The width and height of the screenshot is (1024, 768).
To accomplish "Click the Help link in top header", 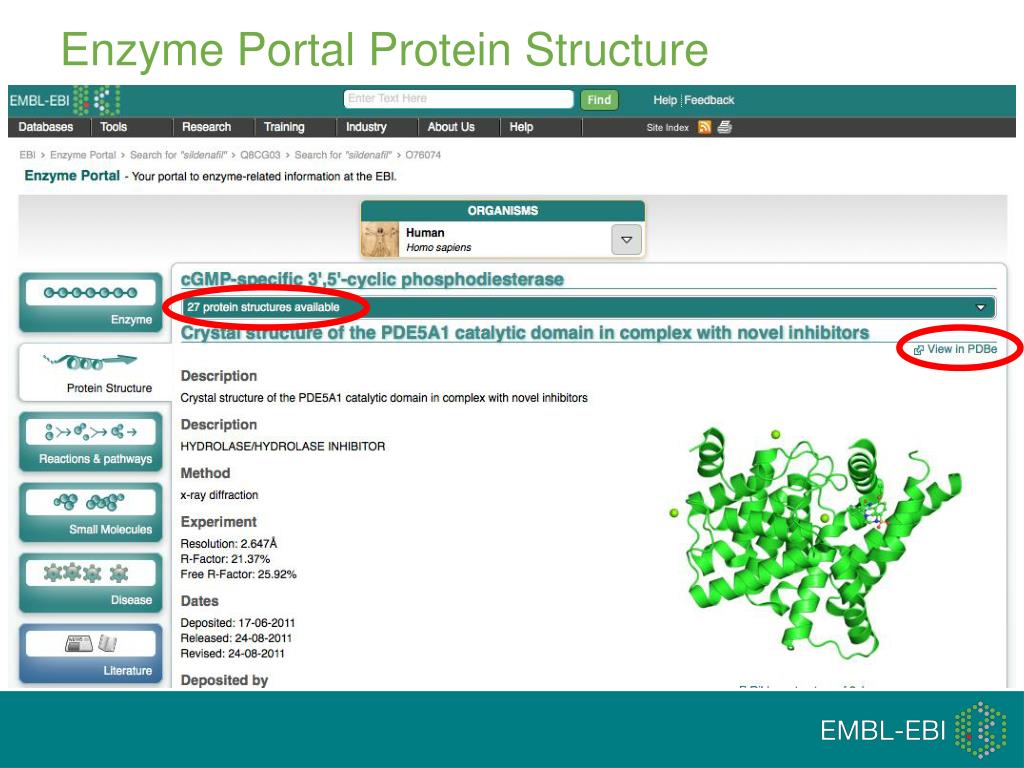I will click(665, 100).
